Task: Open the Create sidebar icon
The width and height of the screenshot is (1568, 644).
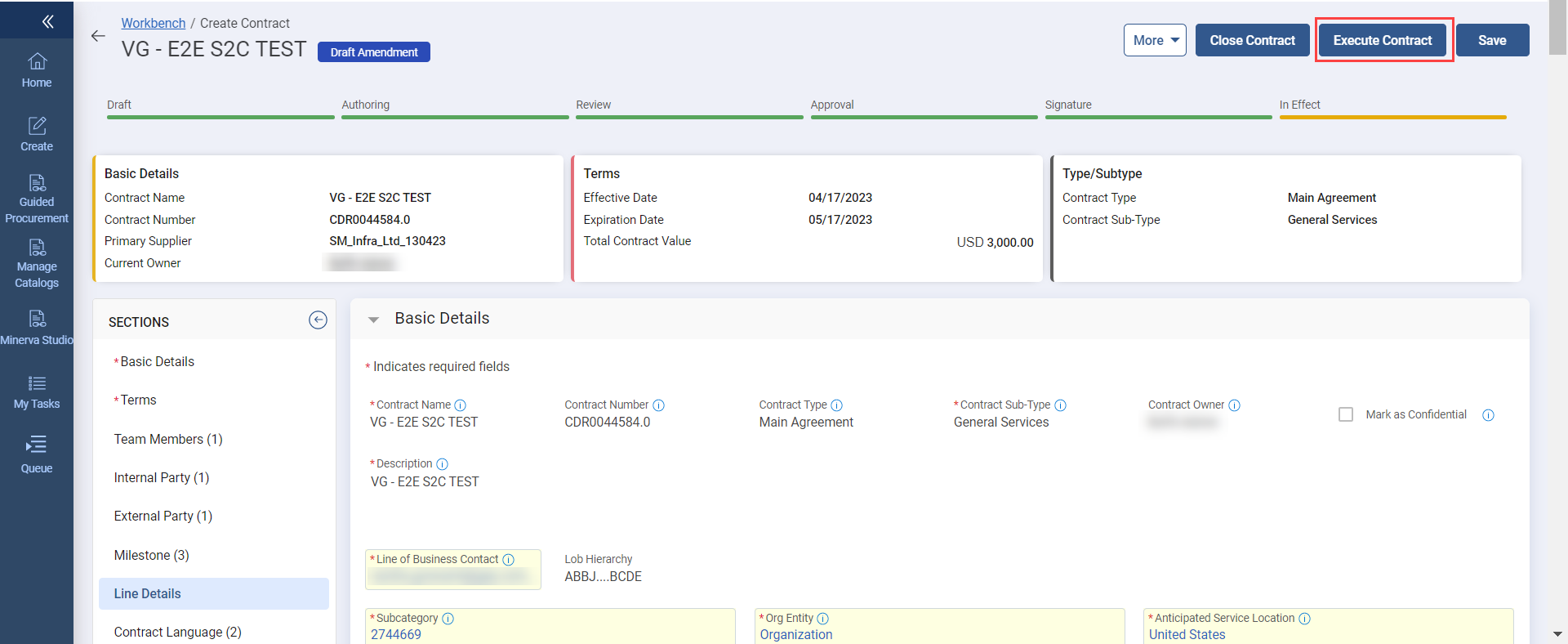Action: tap(37, 134)
